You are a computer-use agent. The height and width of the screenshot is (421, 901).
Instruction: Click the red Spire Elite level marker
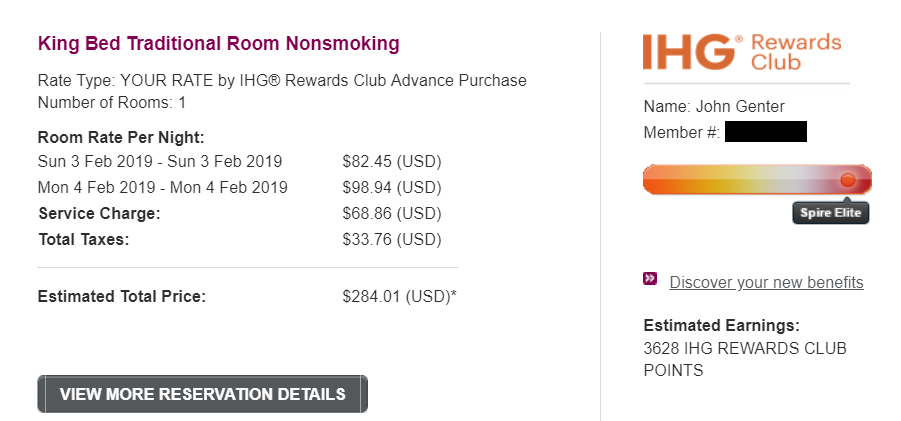click(848, 180)
